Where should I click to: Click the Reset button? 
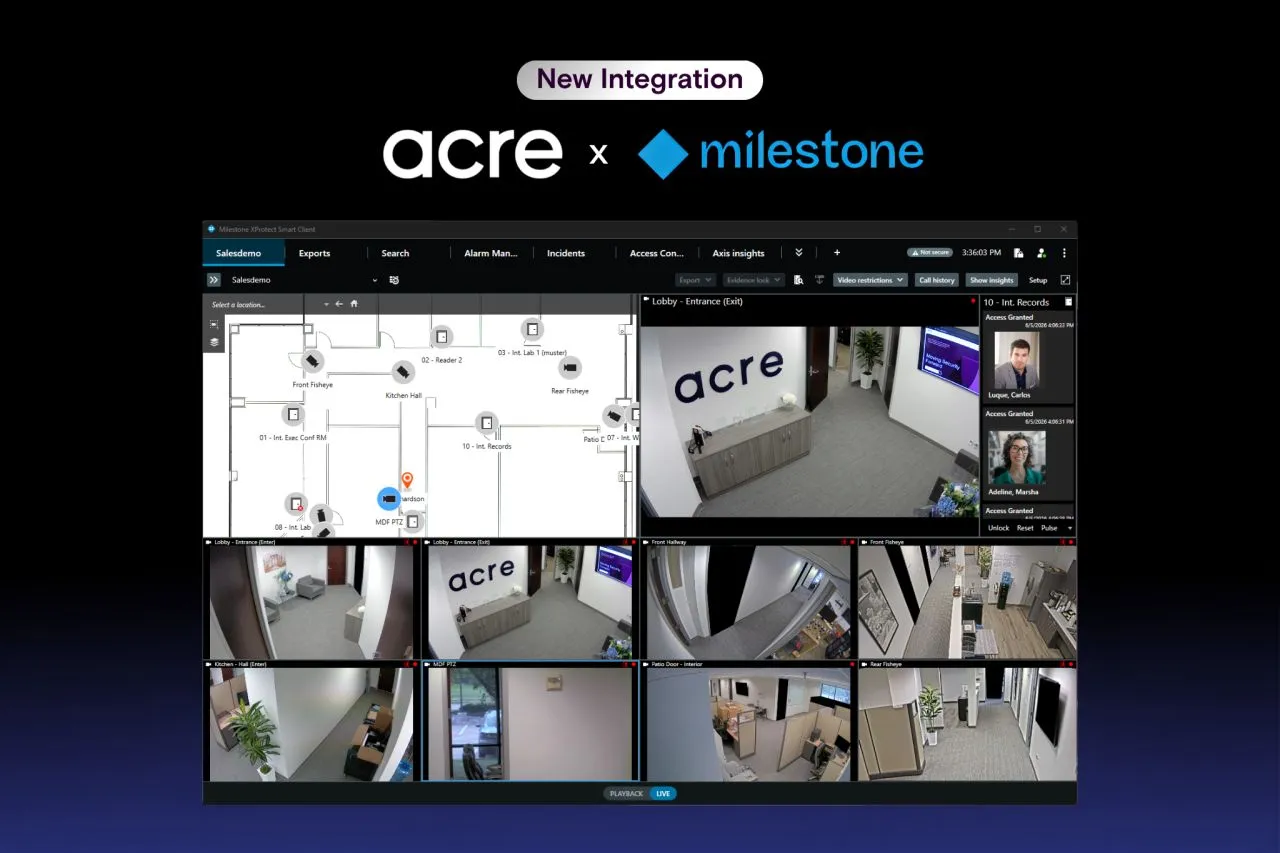[1025, 528]
